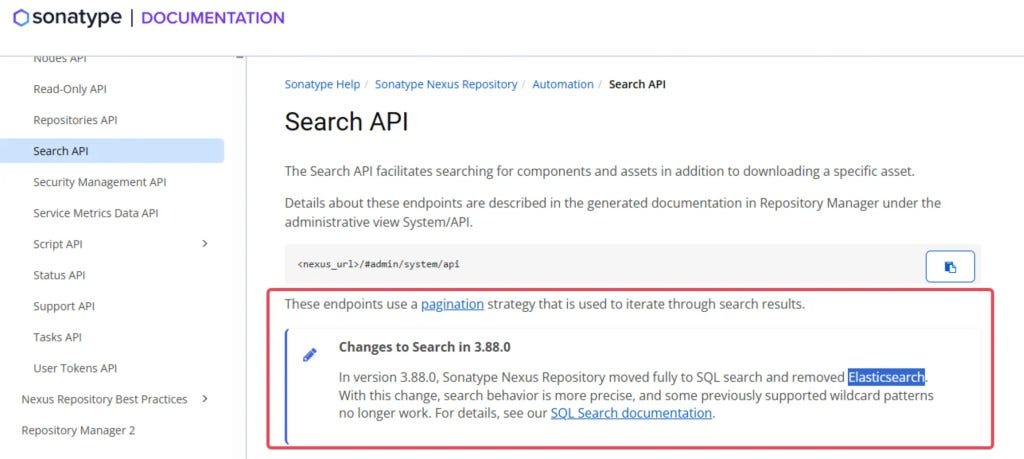Open Repository Manager 2 item
This screenshot has width=1024, height=459.
coord(78,430)
